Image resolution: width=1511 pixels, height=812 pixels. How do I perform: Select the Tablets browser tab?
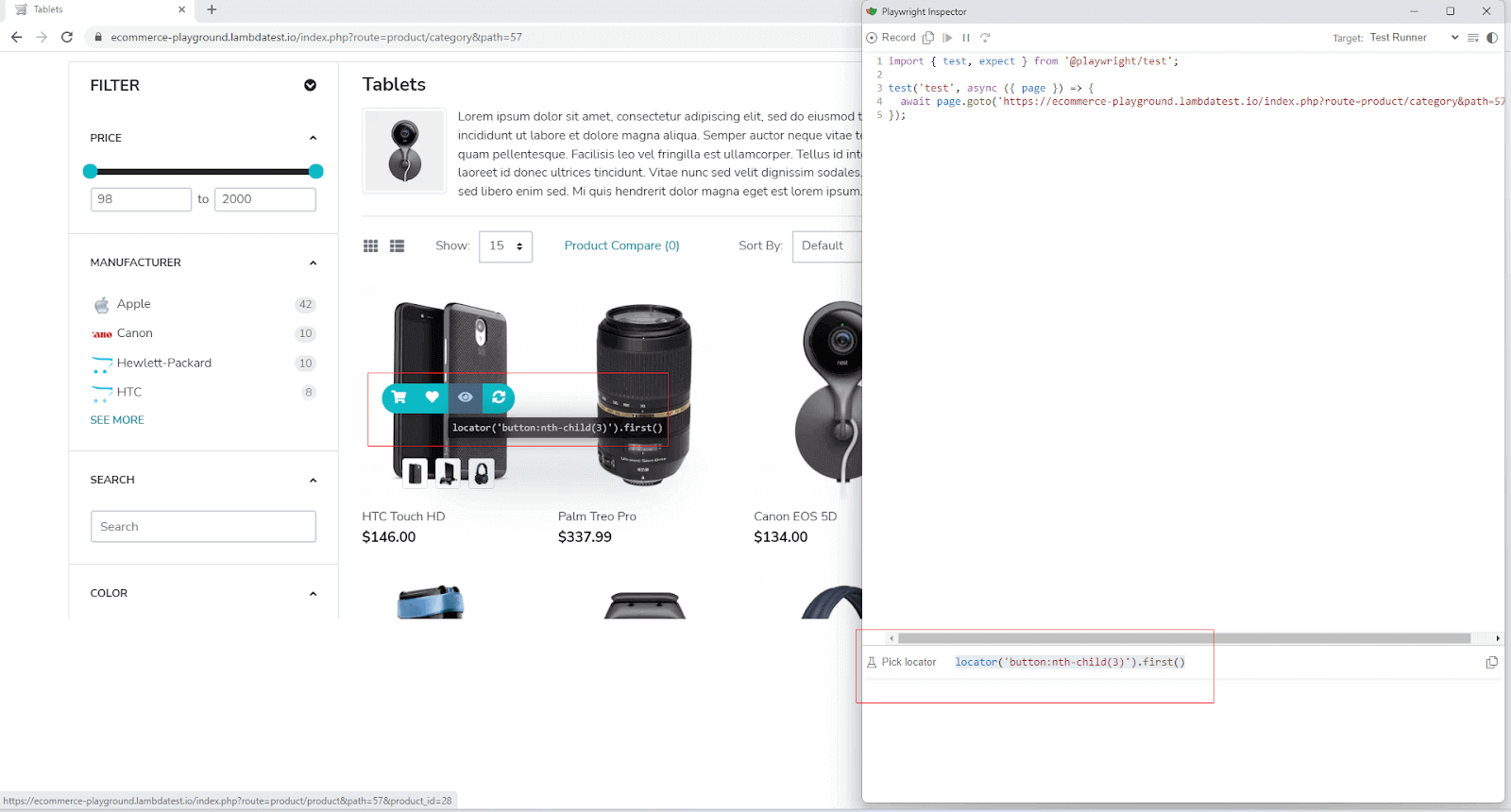[x=94, y=9]
